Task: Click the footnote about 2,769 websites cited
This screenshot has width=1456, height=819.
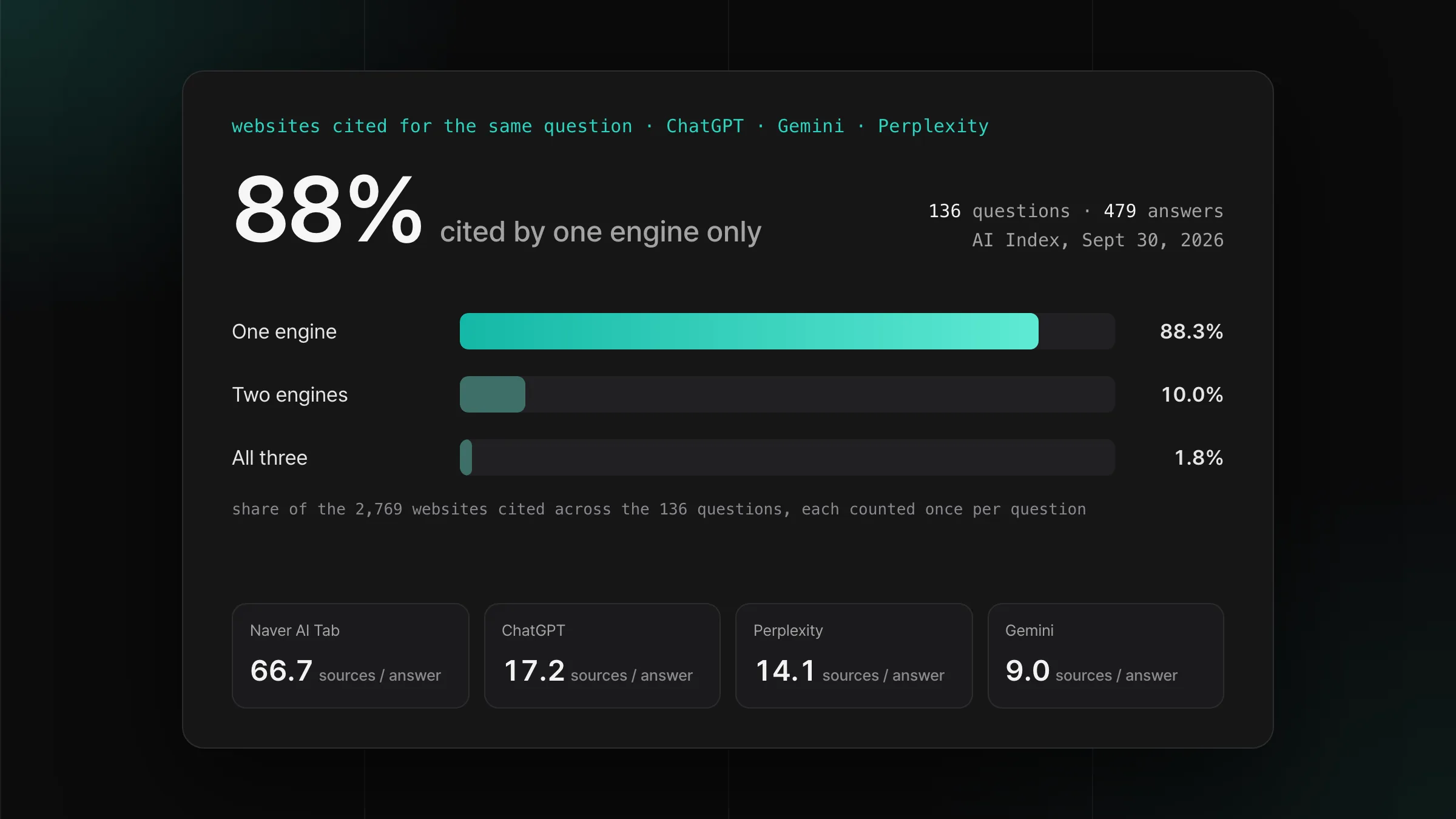Action: point(659,510)
